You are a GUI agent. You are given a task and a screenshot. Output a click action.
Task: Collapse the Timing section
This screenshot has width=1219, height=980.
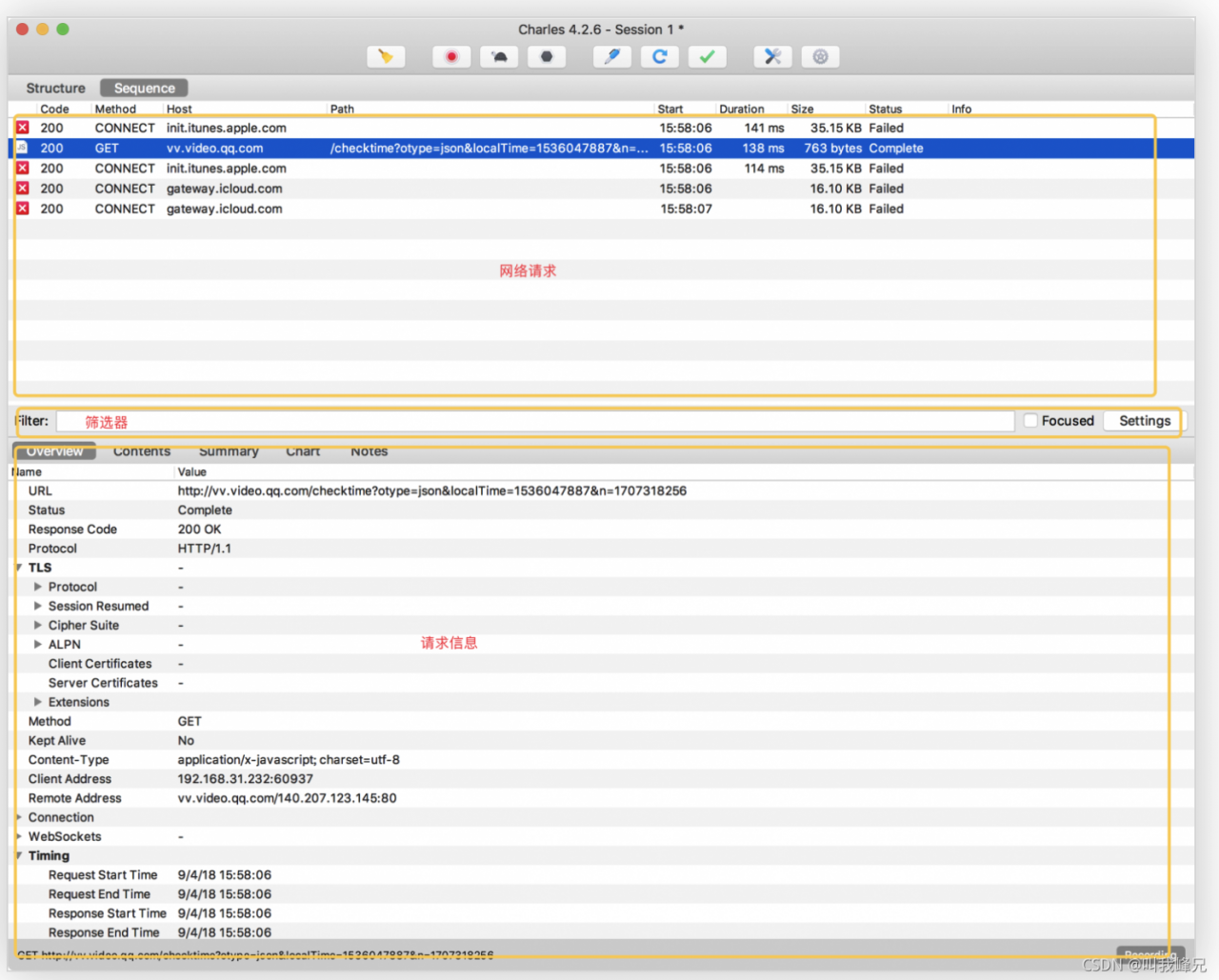click(x=19, y=856)
